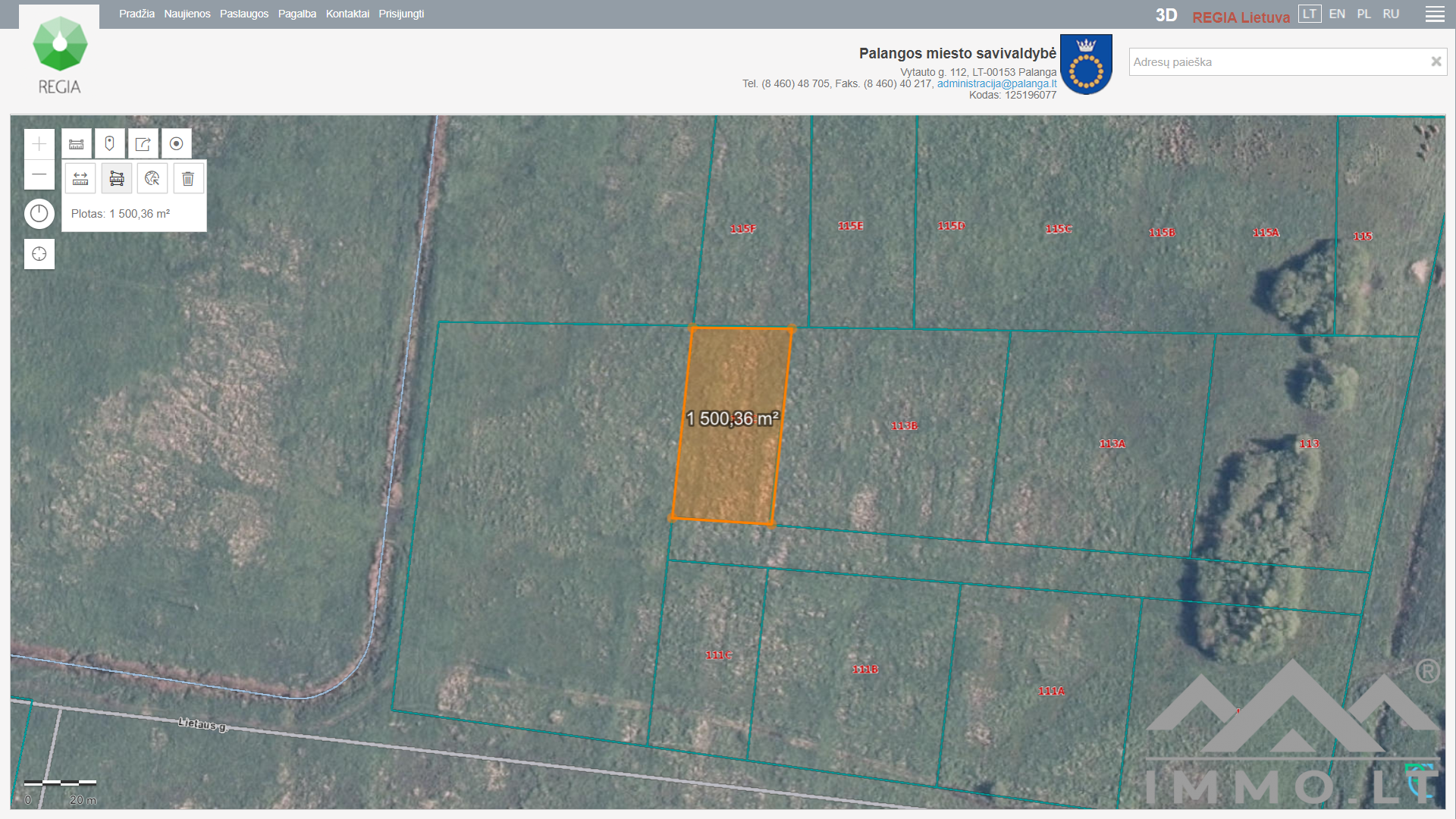Image resolution: width=1456 pixels, height=819 pixels.
Task: Zoom out the map with minus button
Action: pyautogui.click(x=39, y=174)
